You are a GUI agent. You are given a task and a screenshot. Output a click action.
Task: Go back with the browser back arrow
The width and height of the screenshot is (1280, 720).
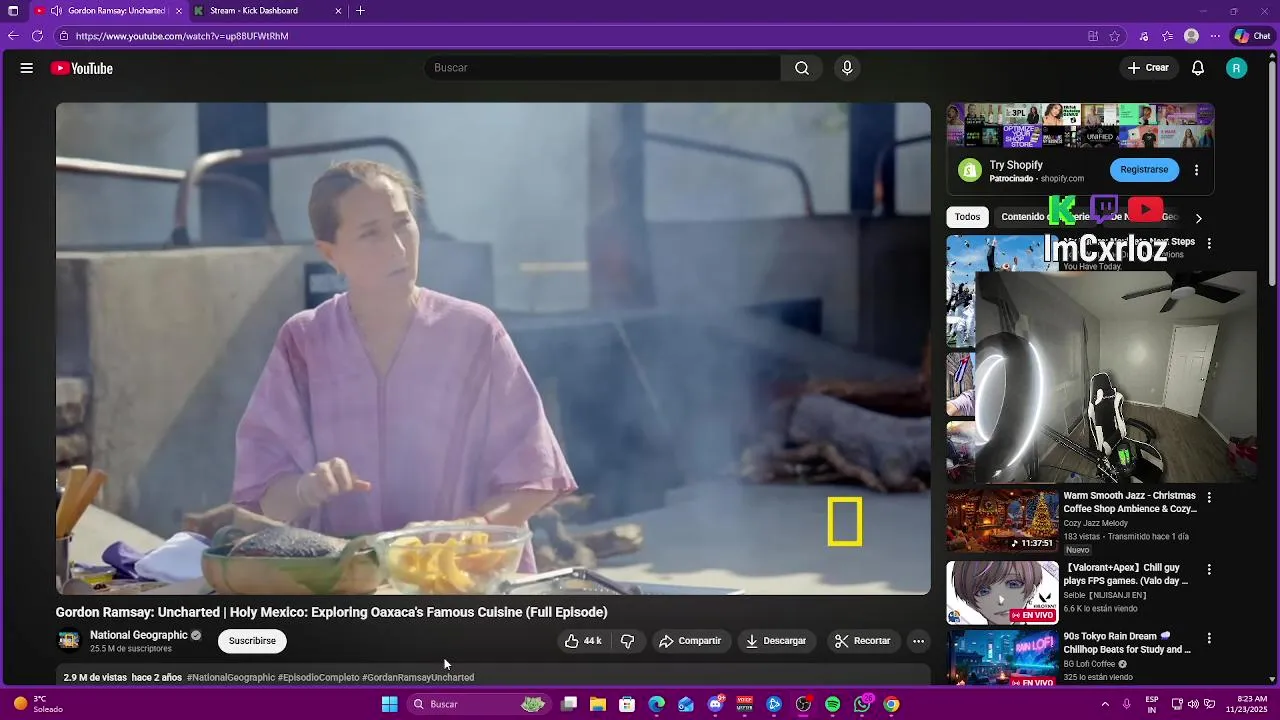pos(13,36)
